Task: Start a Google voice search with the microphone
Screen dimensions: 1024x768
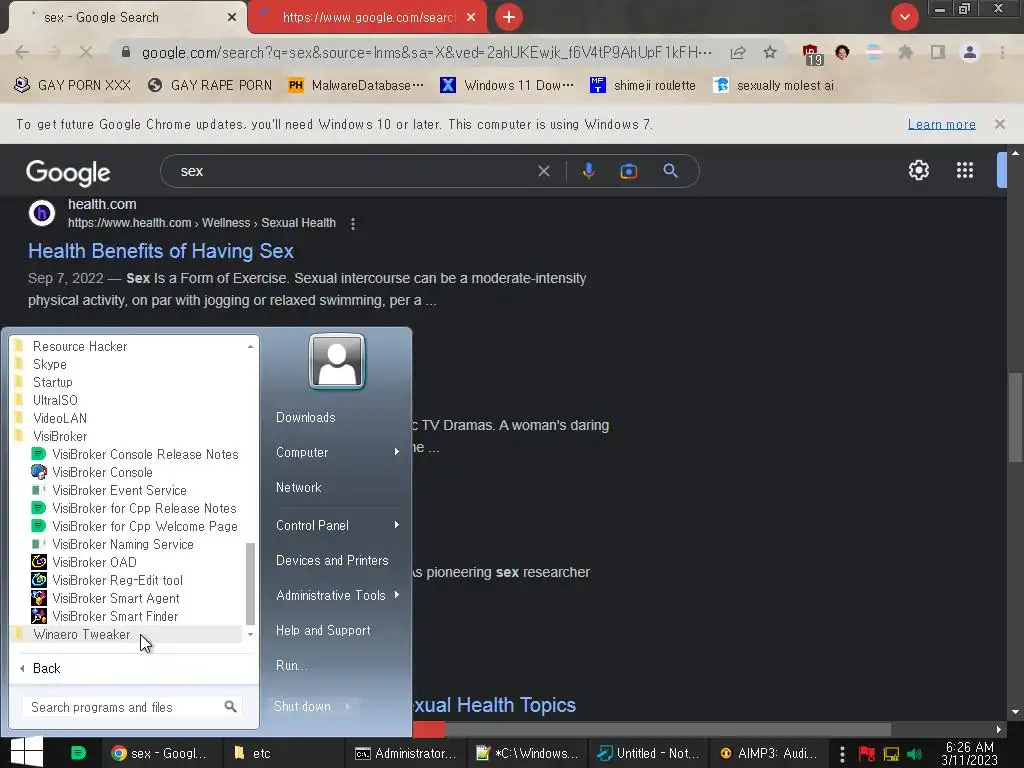Action: [x=588, y=171]
